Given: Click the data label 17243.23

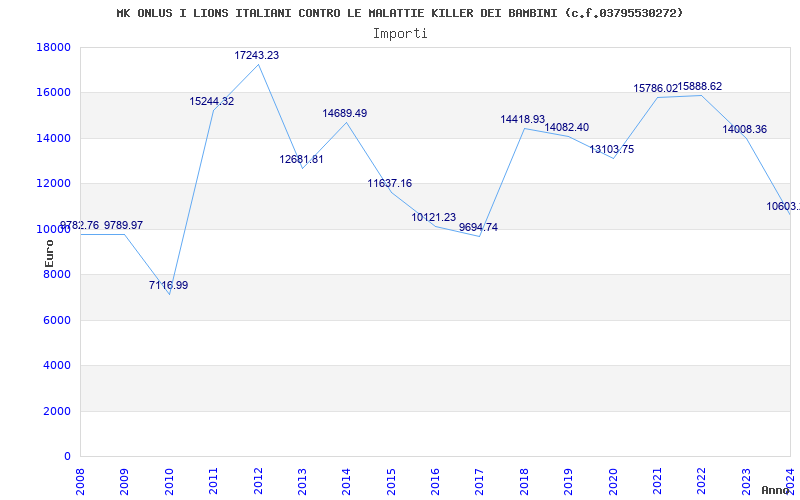Looking at the screenshot, I should 257,56.
